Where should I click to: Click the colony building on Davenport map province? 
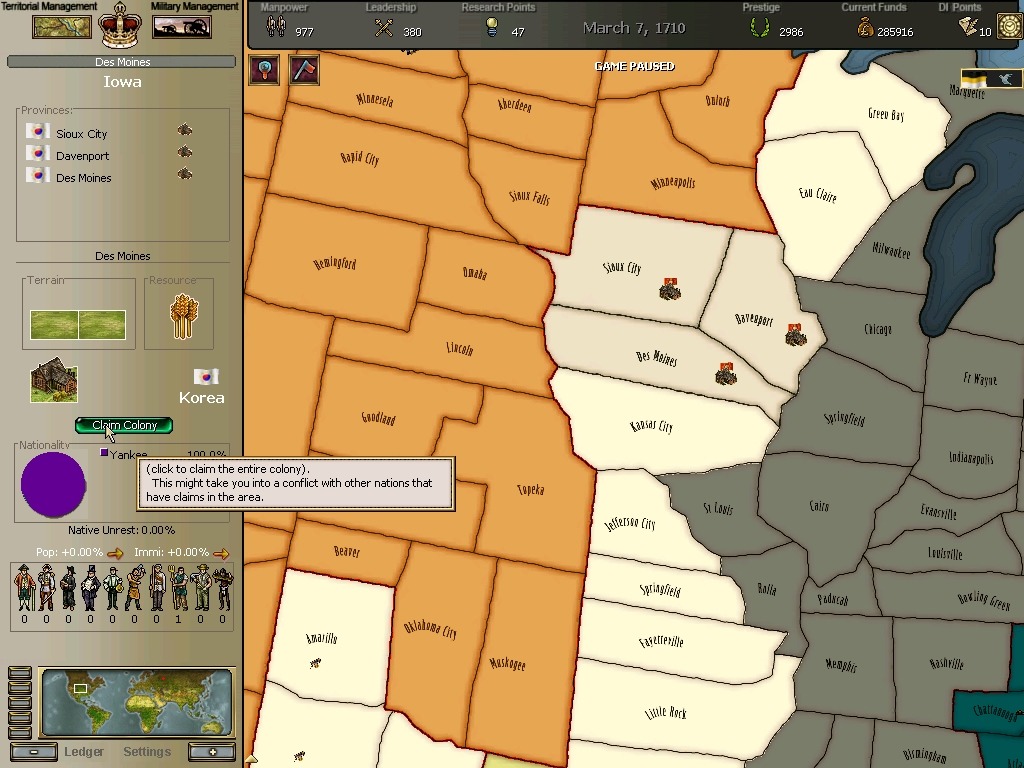point(795,334)
